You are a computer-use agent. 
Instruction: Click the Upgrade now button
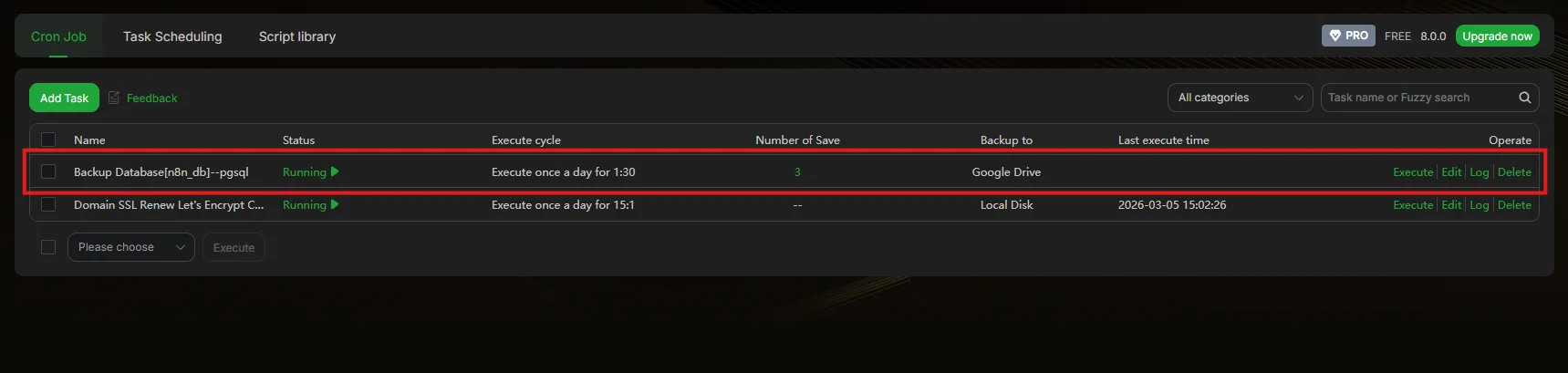pos(1497,36)
